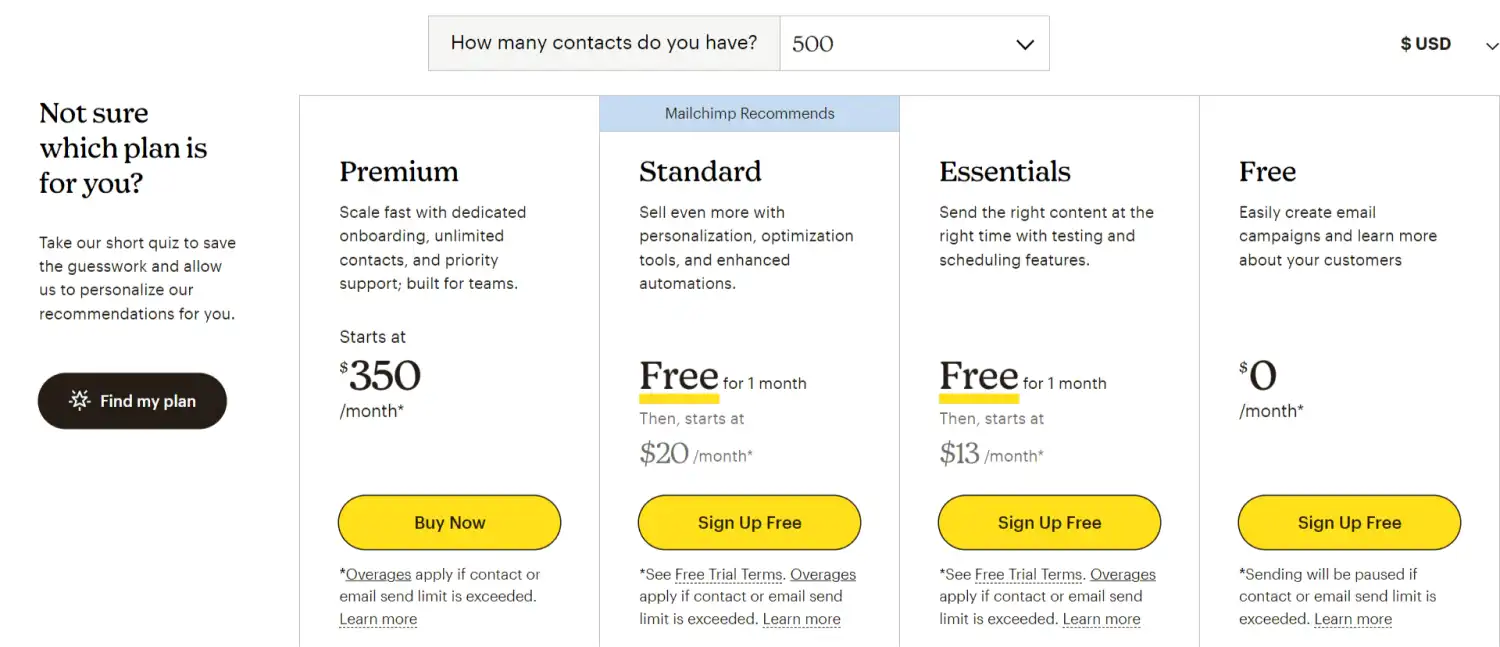Click Overages link in Essentials footnote

[1123, 575]
